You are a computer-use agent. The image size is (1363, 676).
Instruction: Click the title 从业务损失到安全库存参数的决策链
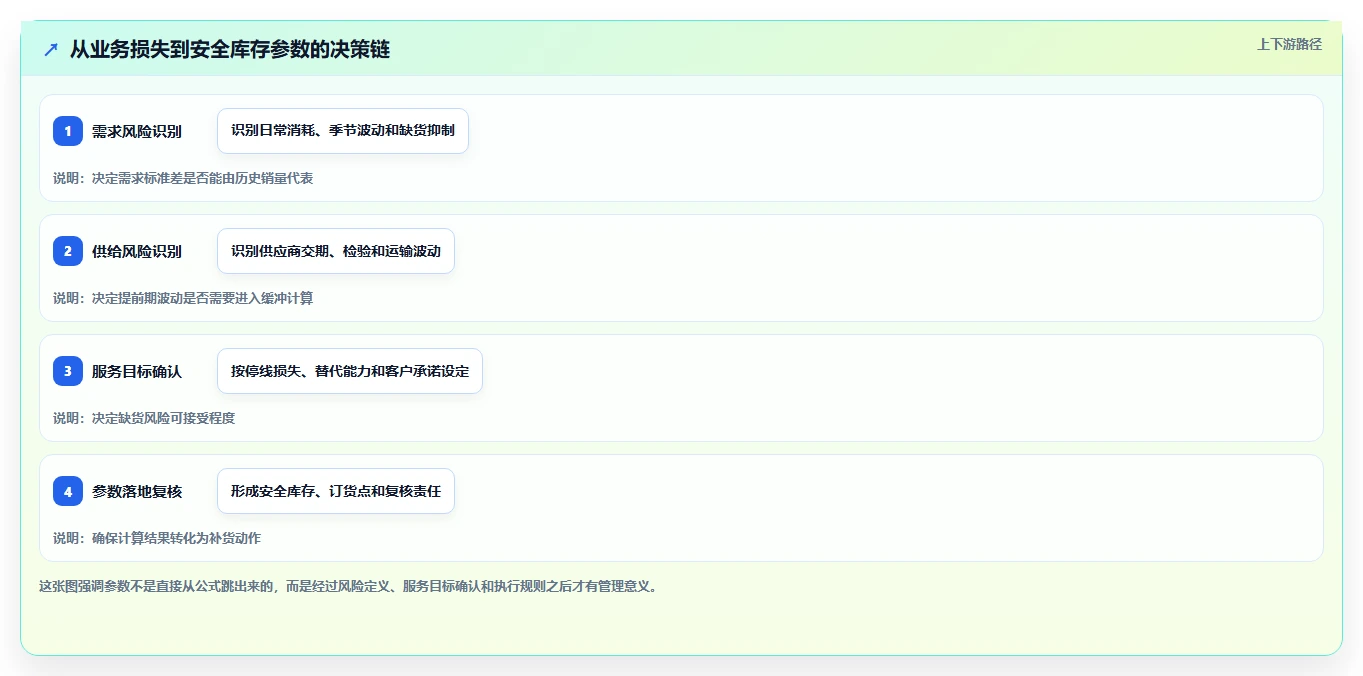tap(230, 49)
